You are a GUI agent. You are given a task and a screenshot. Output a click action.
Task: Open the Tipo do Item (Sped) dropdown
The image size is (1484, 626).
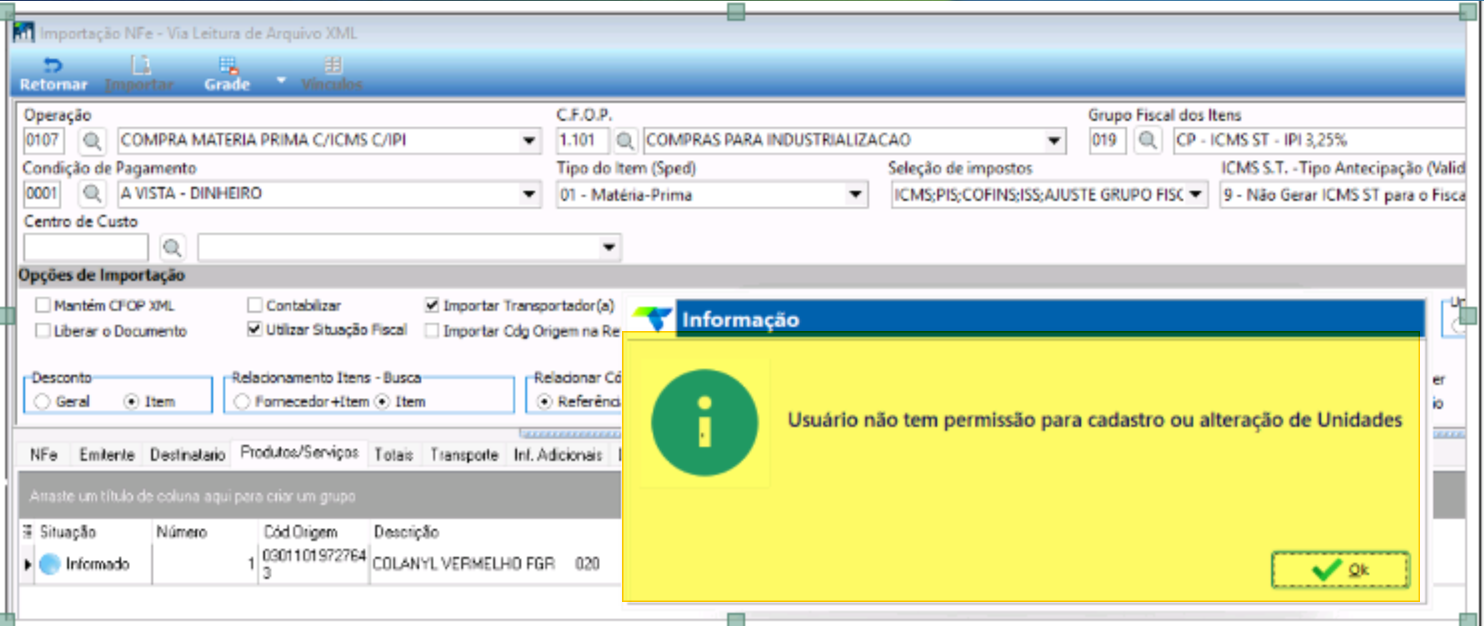855,195
